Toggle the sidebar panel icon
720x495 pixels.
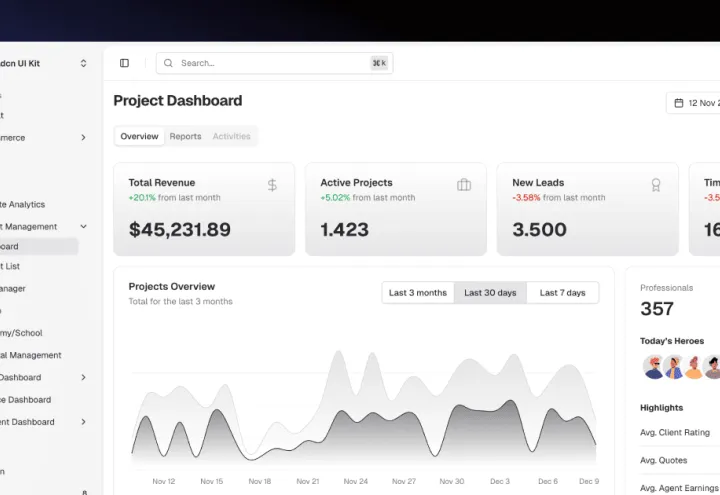[124, 63]
